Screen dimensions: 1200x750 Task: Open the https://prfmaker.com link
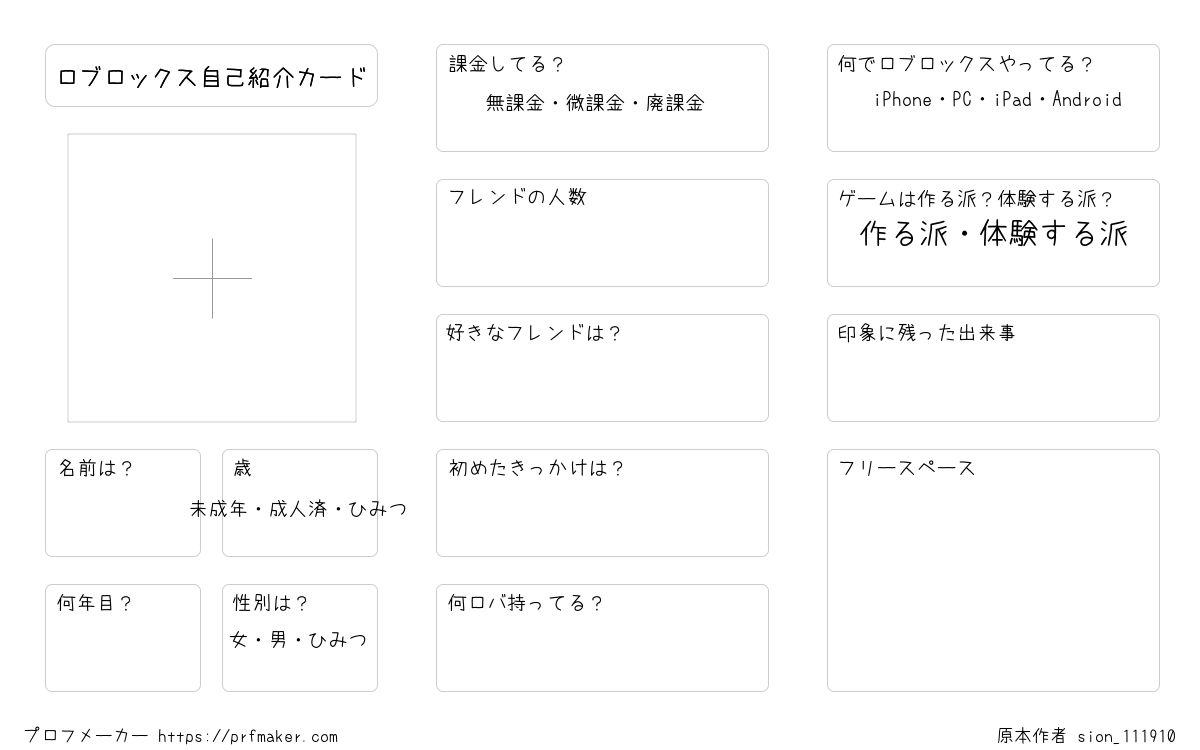(248, 737)
